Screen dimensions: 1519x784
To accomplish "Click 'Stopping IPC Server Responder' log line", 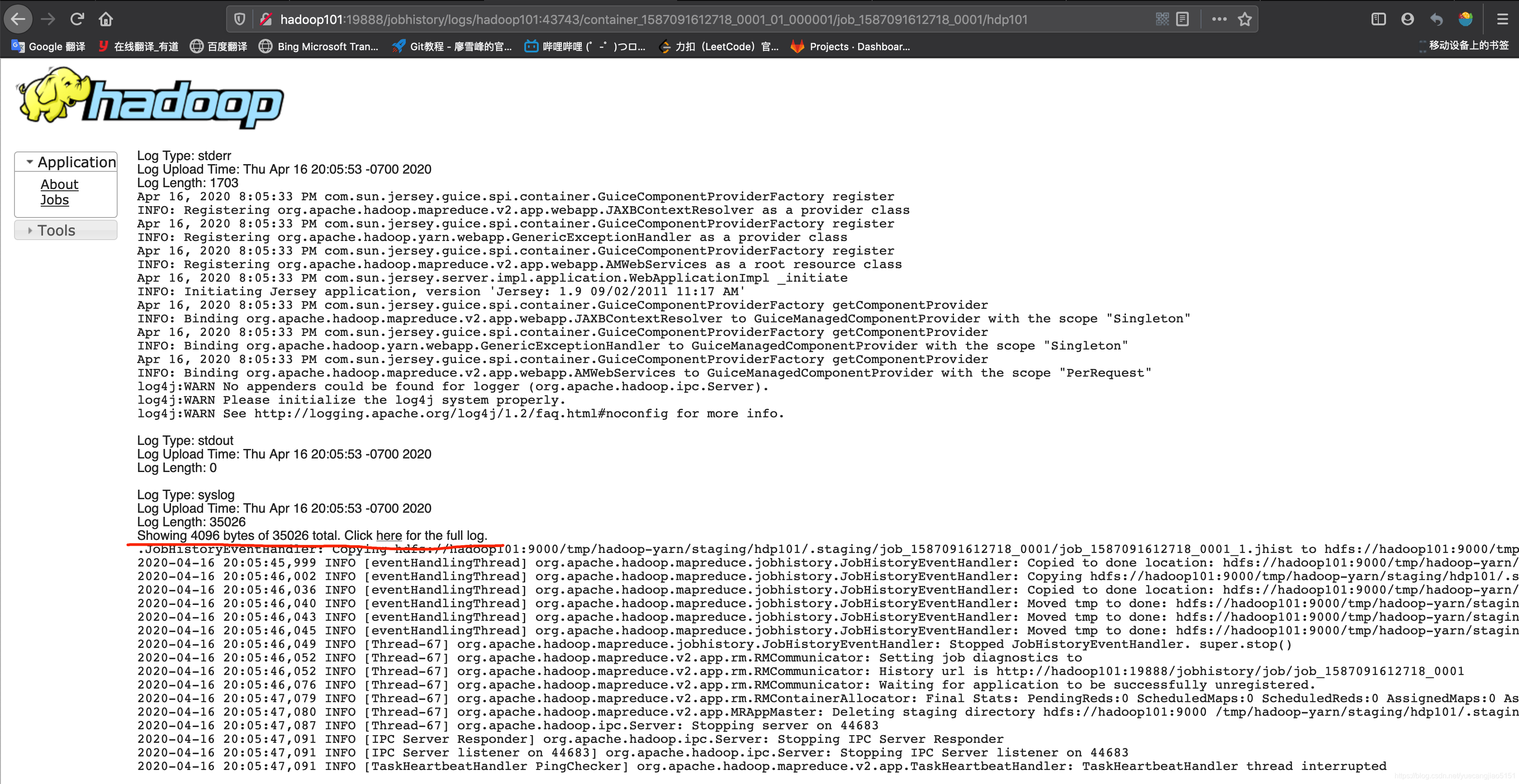I will (570, 739).
